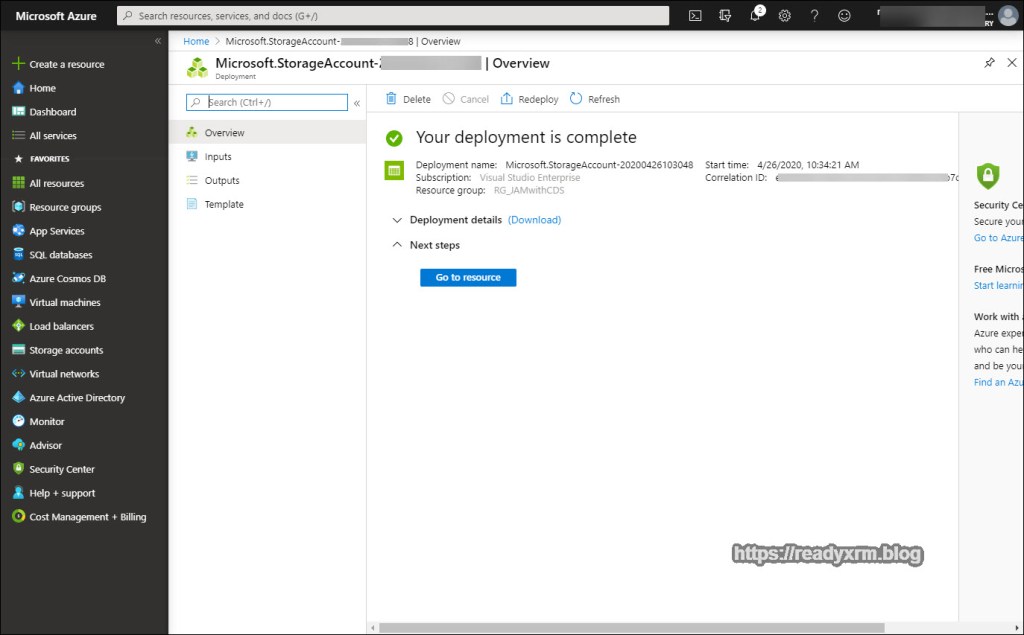Click the Delete trash icon
The height and width of the screenshot is (635, 1024).
pos(391,99)
